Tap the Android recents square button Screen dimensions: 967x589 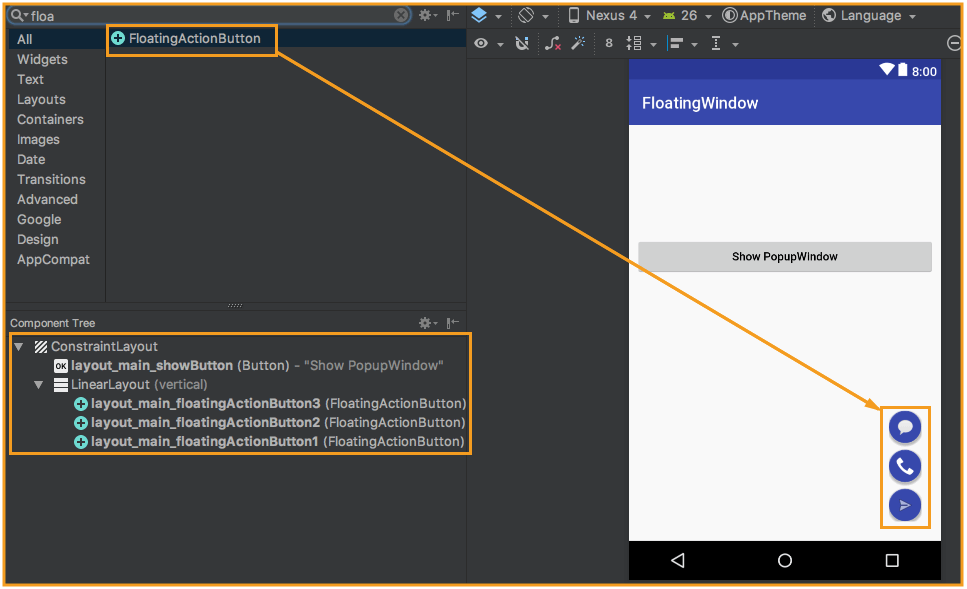(892, 561)
